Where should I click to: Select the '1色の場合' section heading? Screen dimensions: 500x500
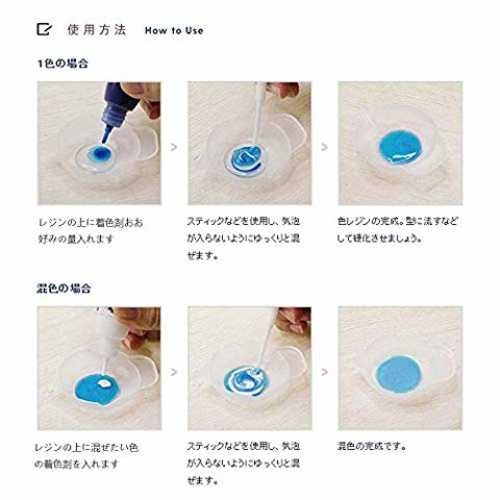pyautogui.click(x=62, y=63)
